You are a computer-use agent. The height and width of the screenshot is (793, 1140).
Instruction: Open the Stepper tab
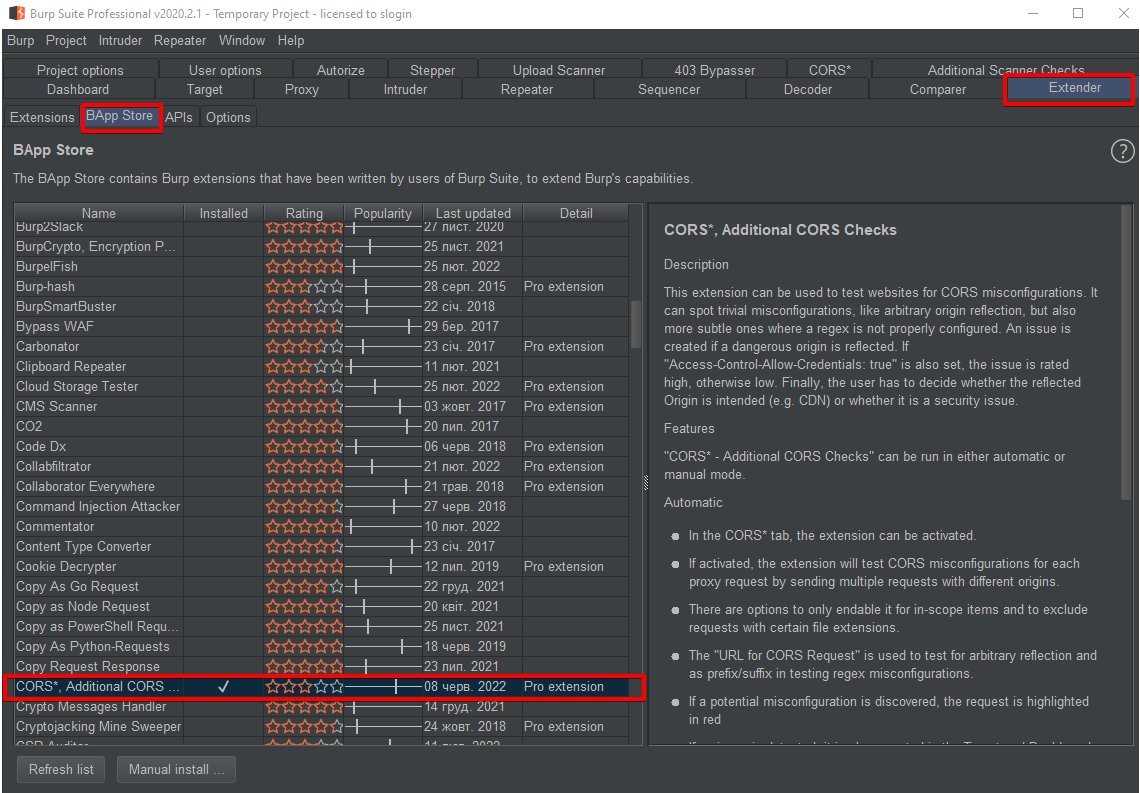point(433,70)
